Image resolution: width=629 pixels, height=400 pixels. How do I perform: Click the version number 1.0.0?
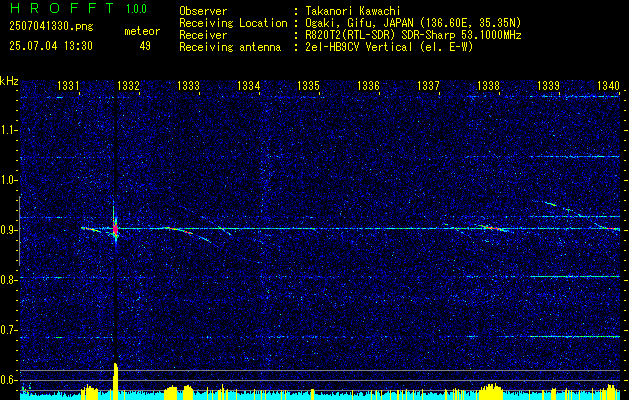[x=136, y=9]
